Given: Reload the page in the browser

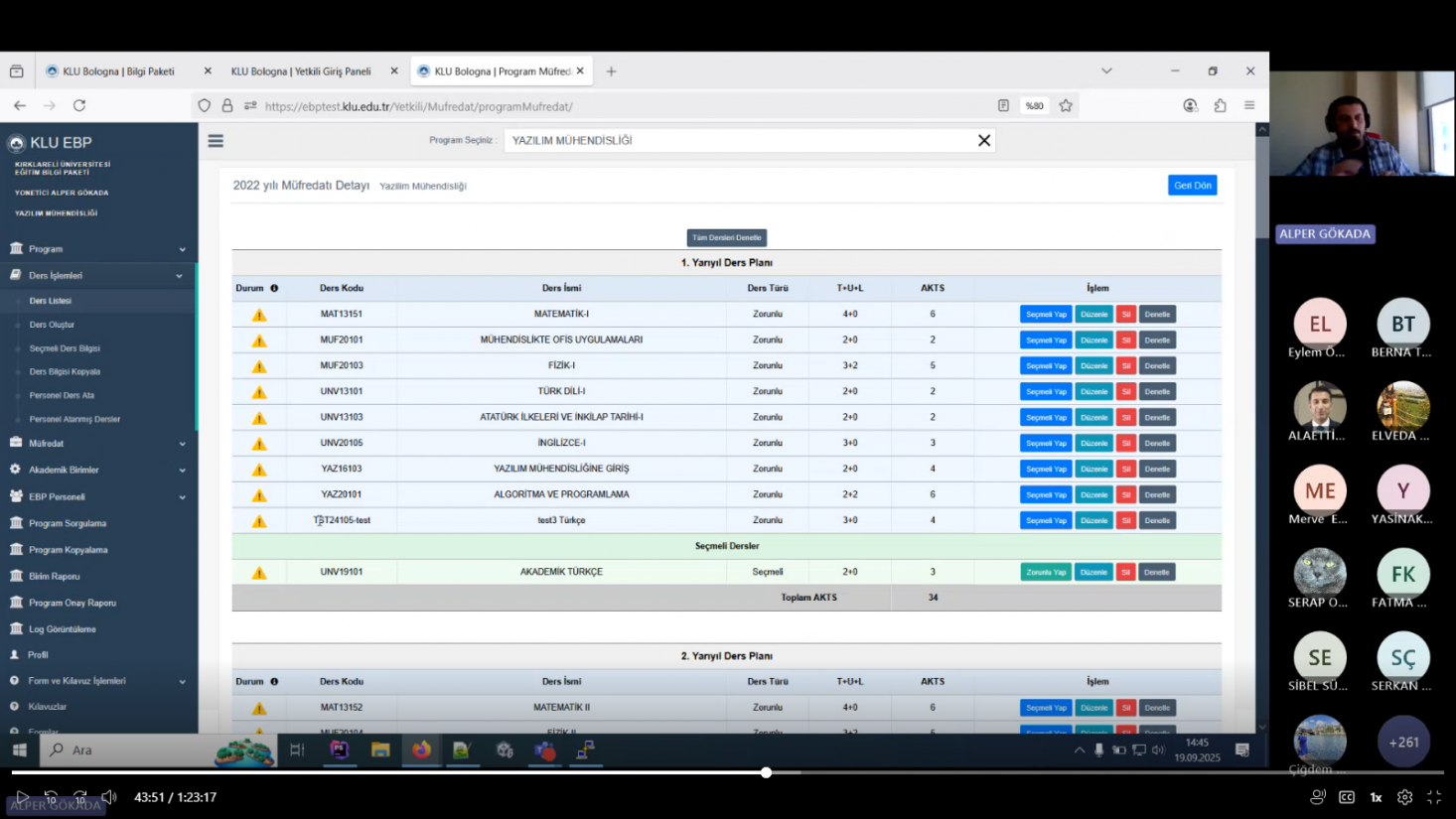Looking at the screenshot, I should point(79,105).
